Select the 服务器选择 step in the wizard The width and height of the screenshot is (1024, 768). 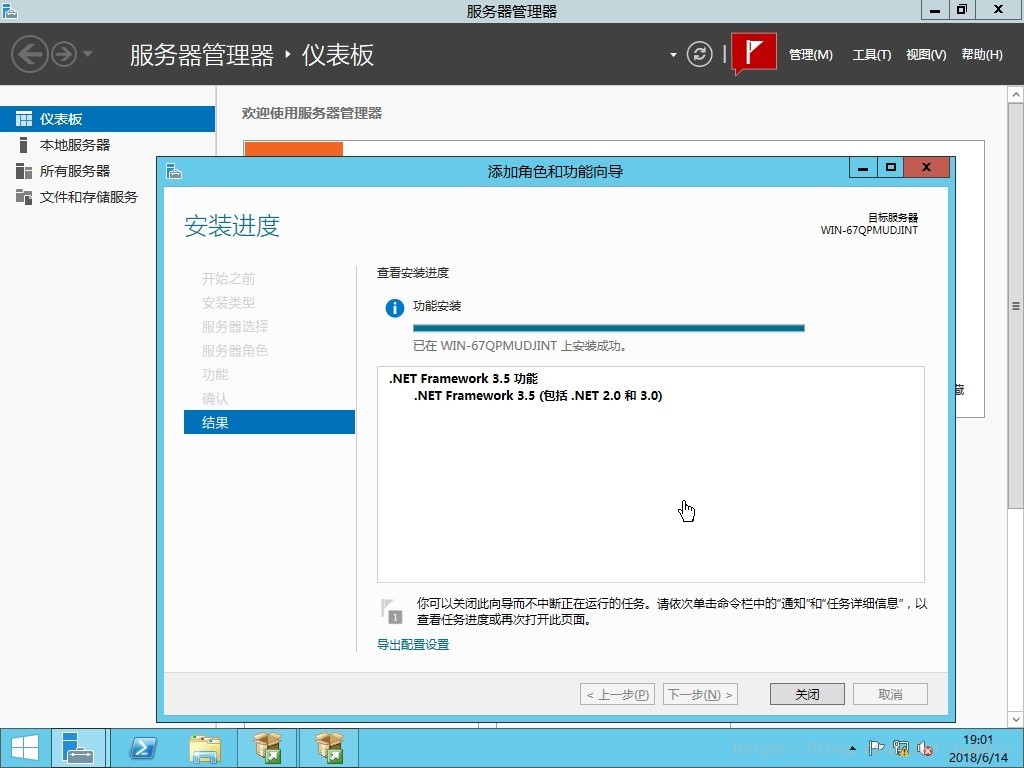234,327
